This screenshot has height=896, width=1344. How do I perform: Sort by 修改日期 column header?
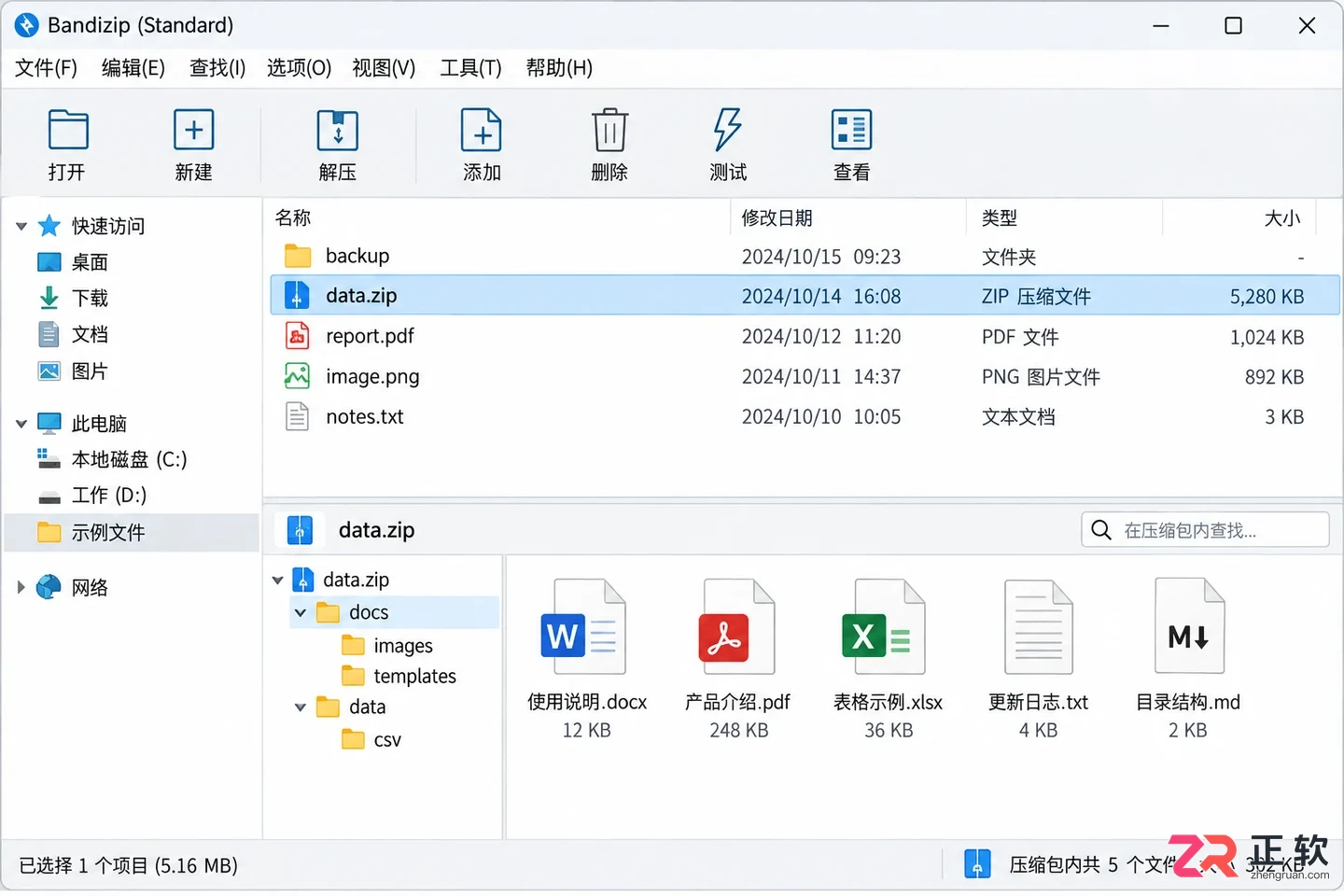777,218
